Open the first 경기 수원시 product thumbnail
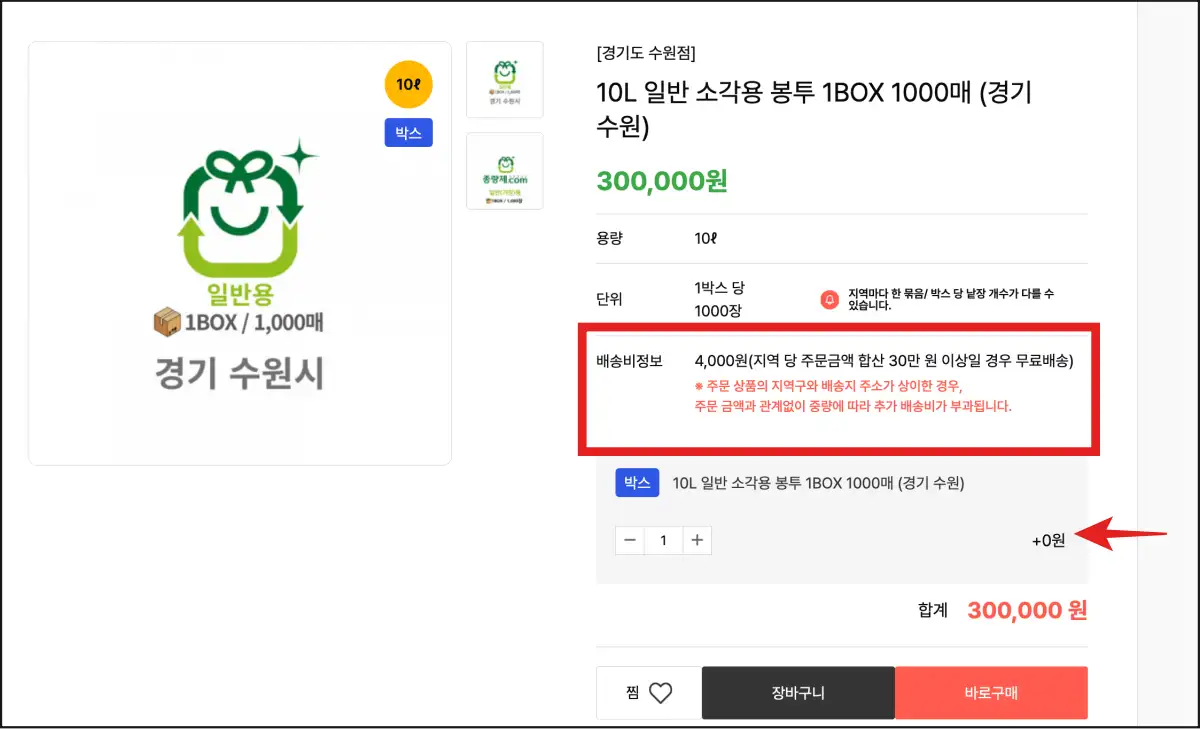Screen dimensions: 1200x729 pyautogui.click(x=505, y=80)
